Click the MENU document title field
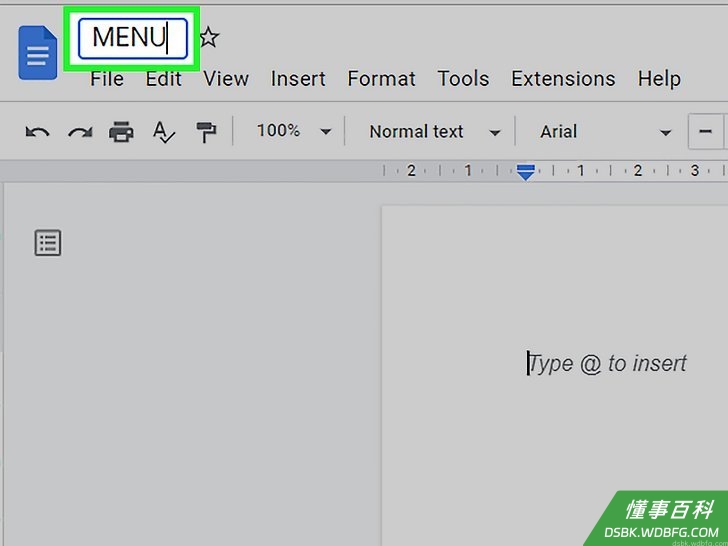 point(133,39)
